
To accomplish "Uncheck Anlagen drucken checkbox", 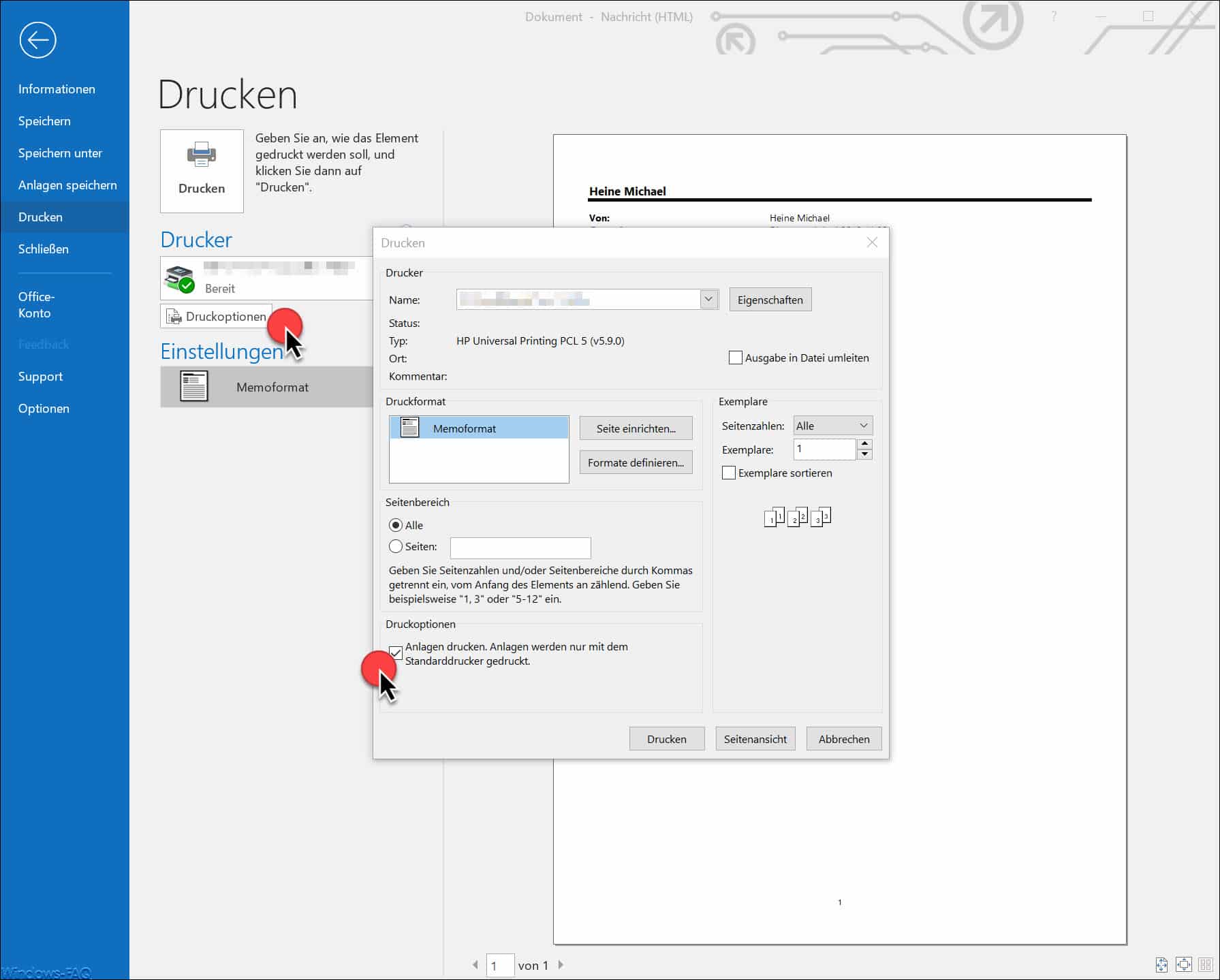I will coord(395,652).
